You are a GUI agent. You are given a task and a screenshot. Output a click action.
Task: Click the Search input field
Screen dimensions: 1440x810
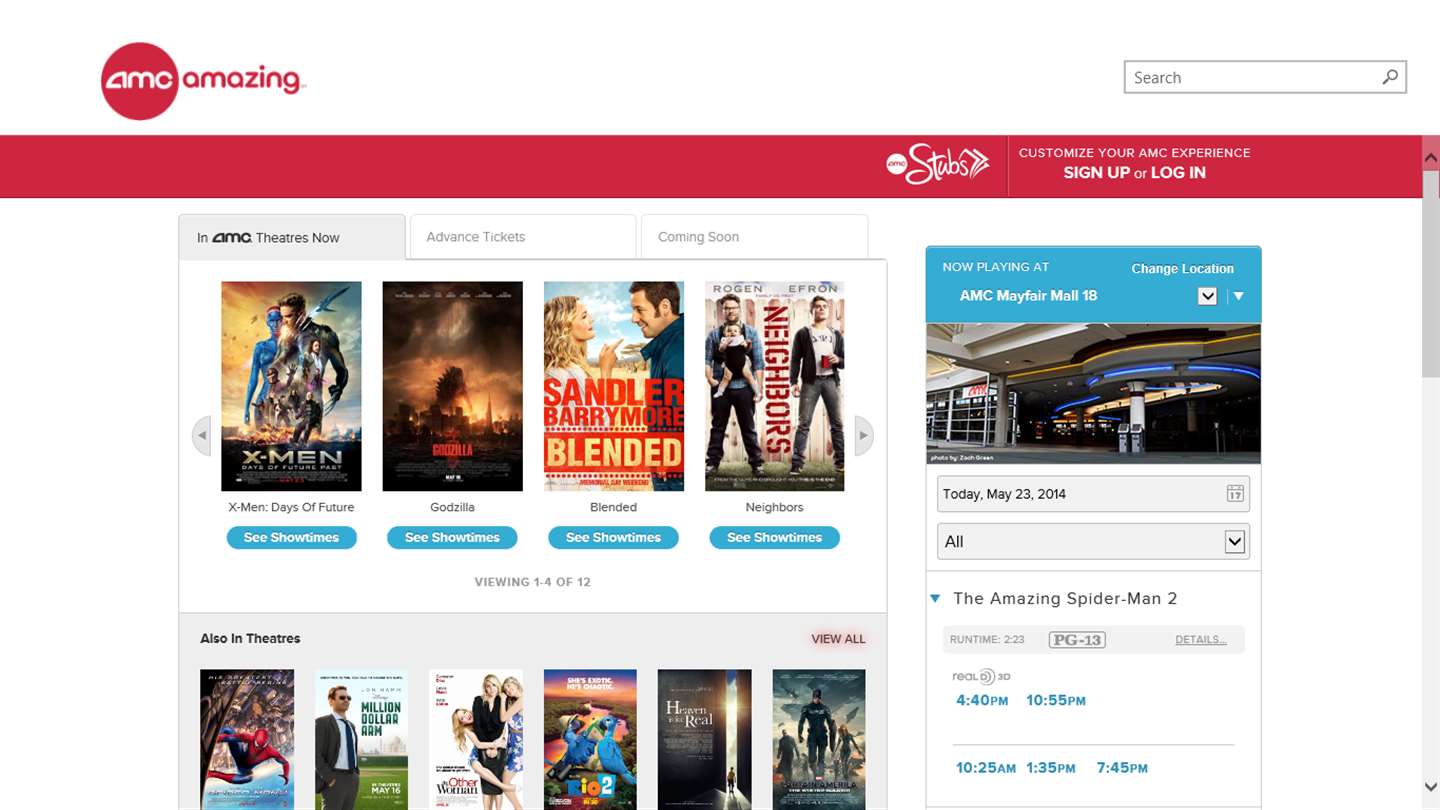1265,77
